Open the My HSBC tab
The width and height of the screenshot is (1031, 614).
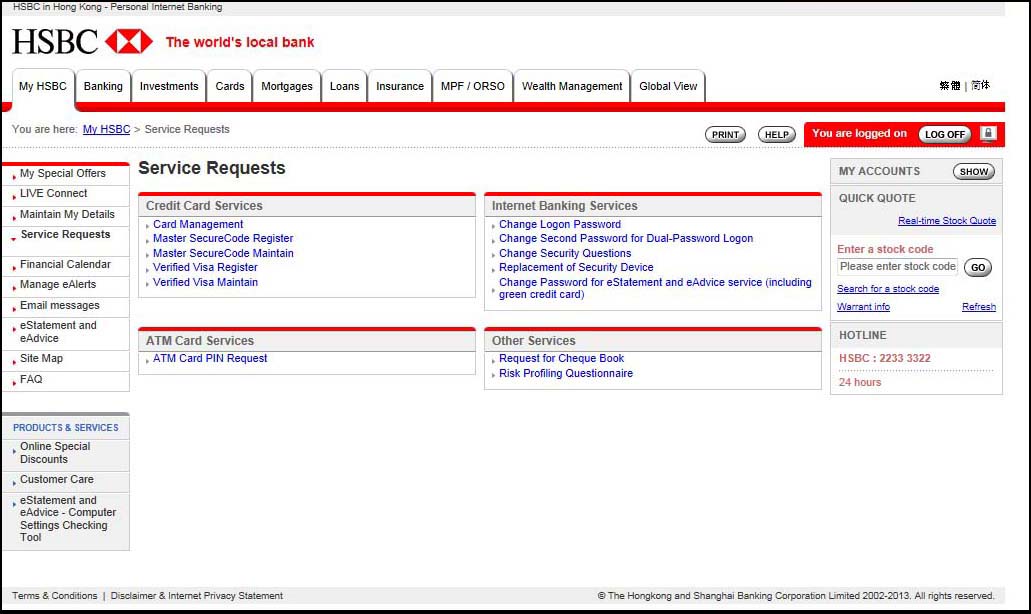[43, 86]
